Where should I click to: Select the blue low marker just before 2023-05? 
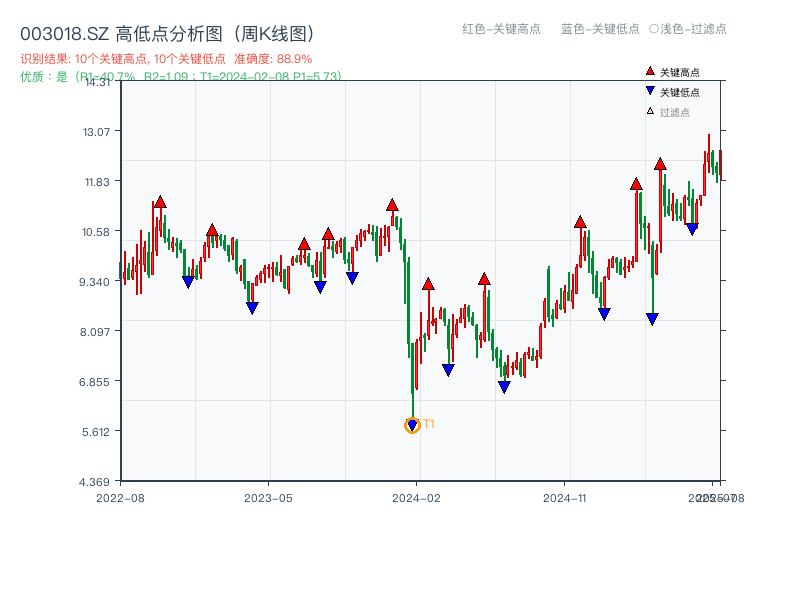pyautogui.click(x=252, y=308)
